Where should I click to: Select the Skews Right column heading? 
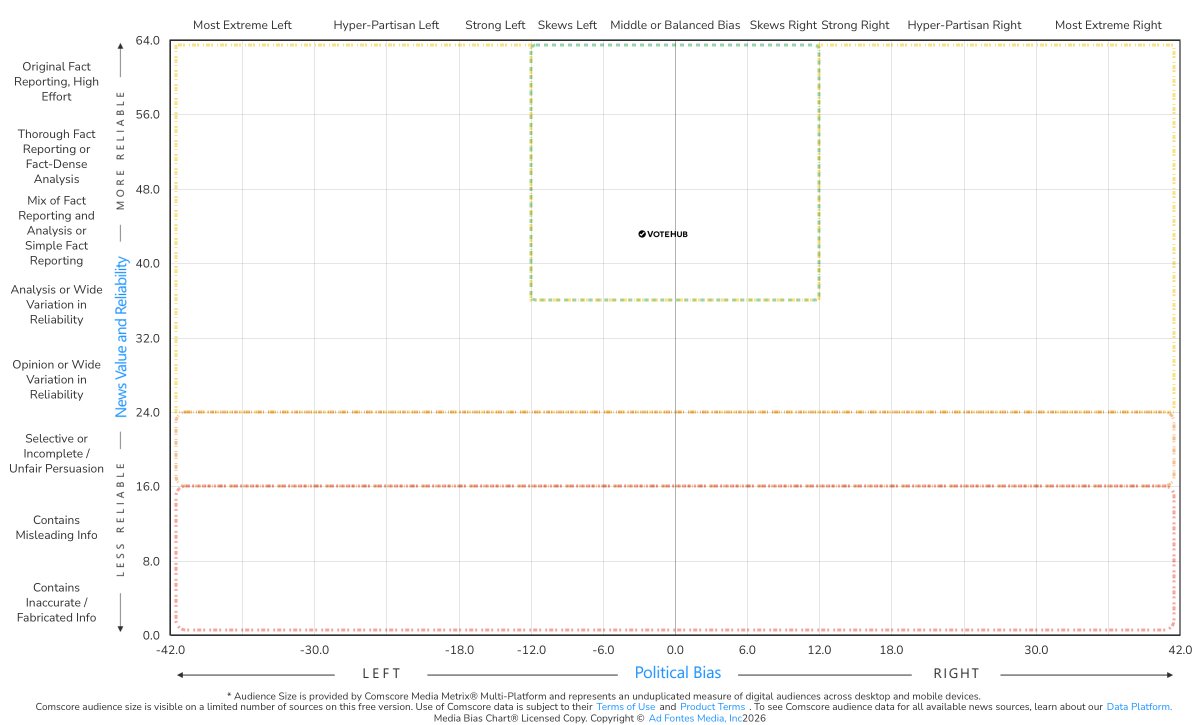(x=783, y=25)
